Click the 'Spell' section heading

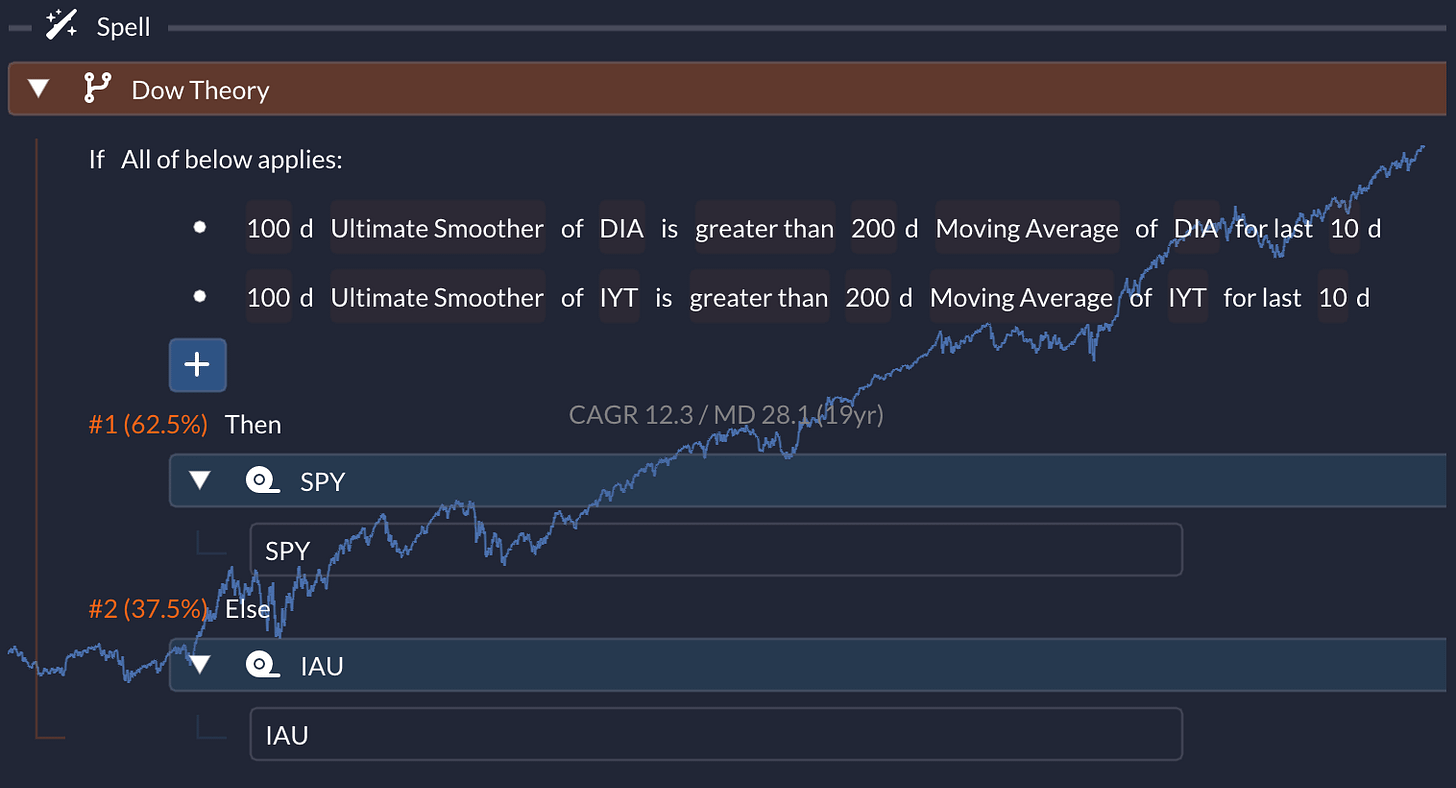pyautogui.click(x=123, y=27)
